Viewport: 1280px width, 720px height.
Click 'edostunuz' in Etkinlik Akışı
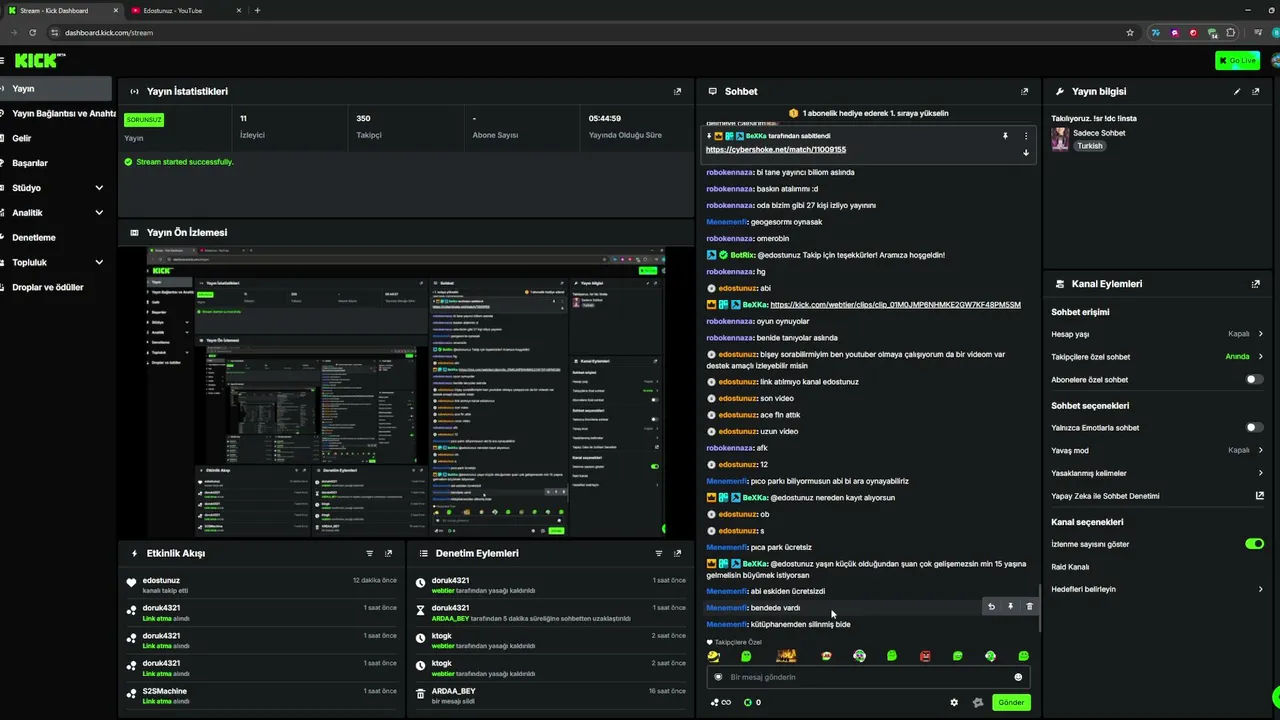pos(161,580)
